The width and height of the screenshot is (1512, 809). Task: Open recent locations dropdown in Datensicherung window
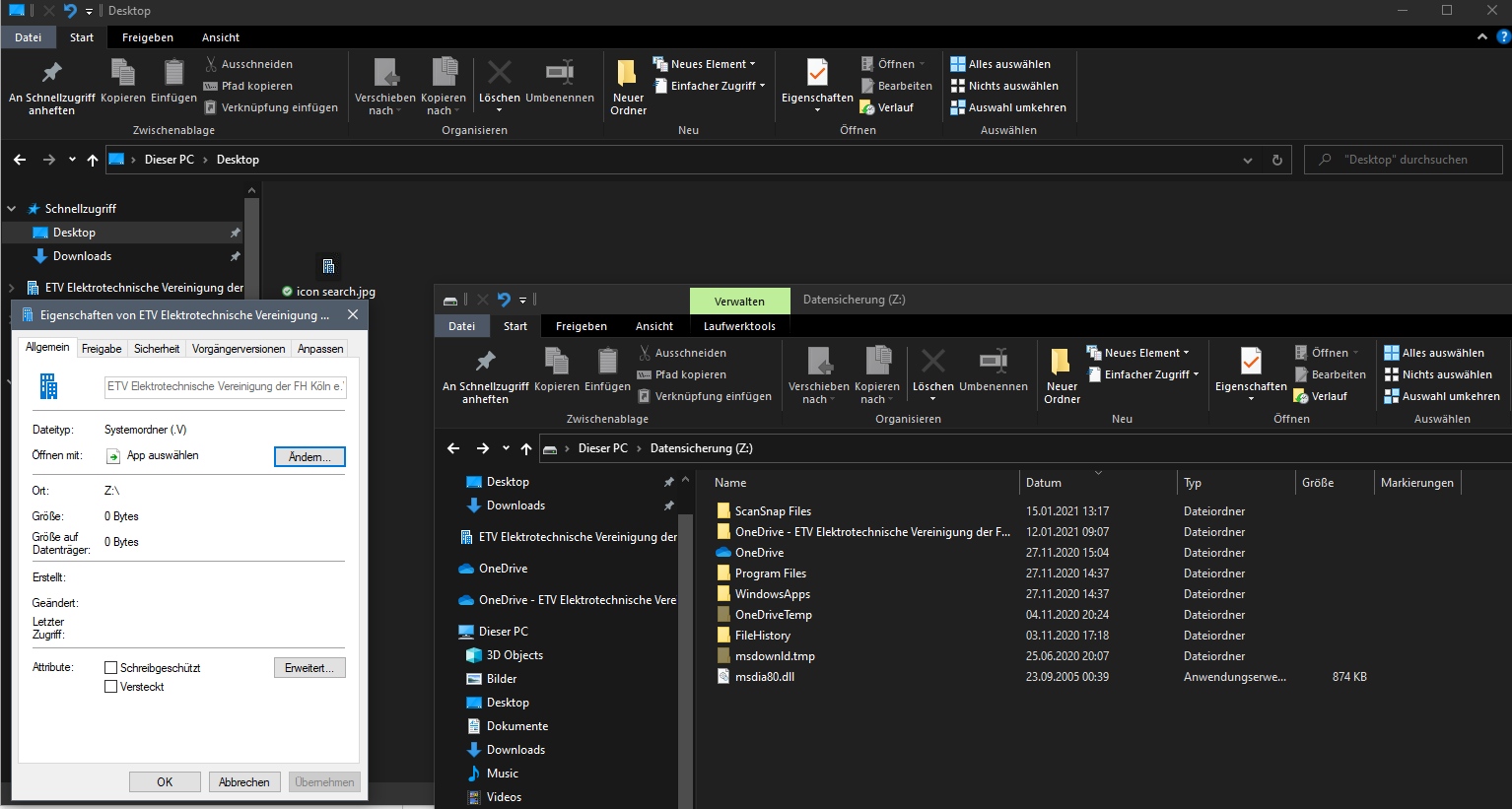[506, 448]
